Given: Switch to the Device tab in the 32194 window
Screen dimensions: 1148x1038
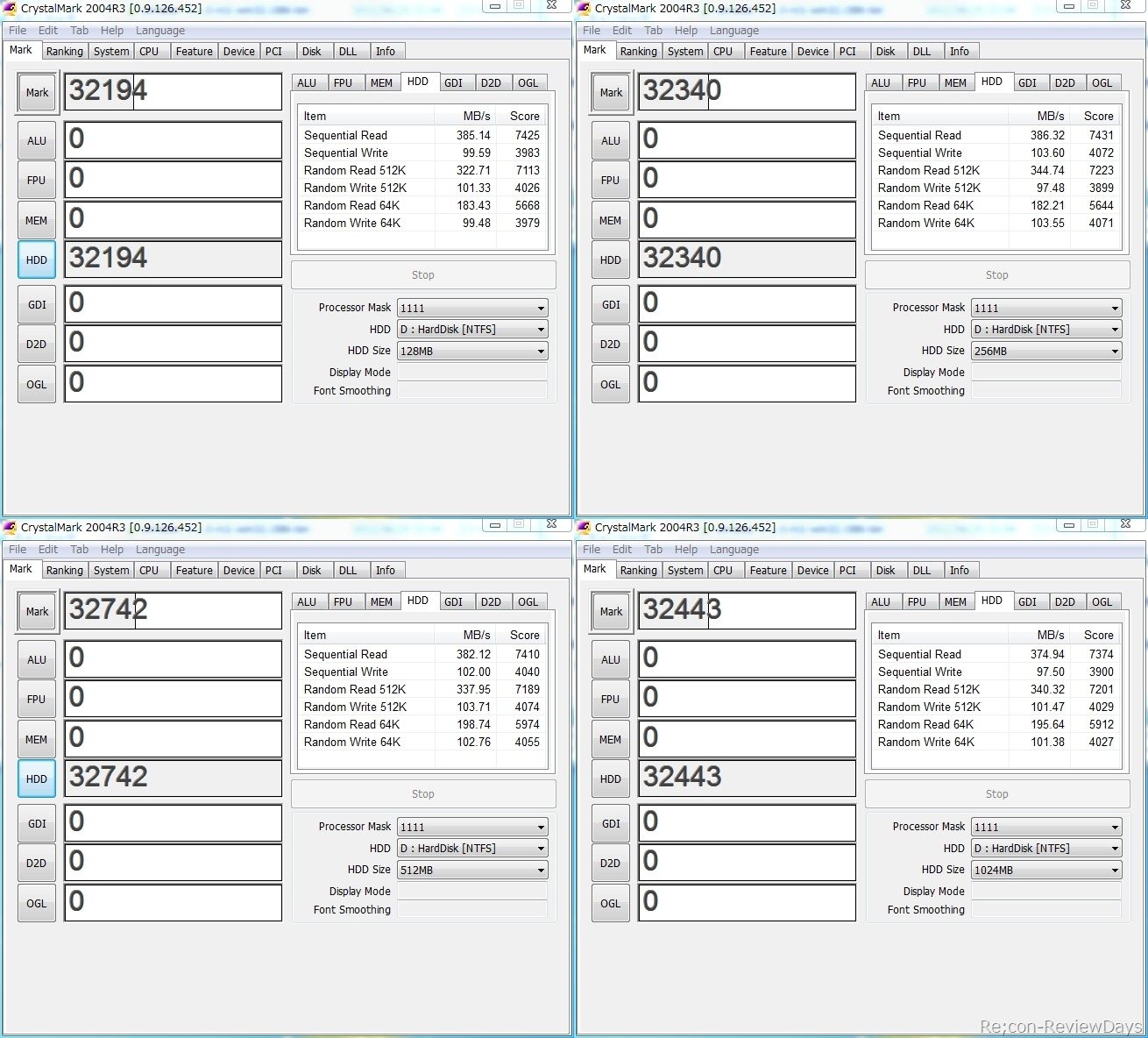Looking at the screenshot, I should click(x=239, y=52).
